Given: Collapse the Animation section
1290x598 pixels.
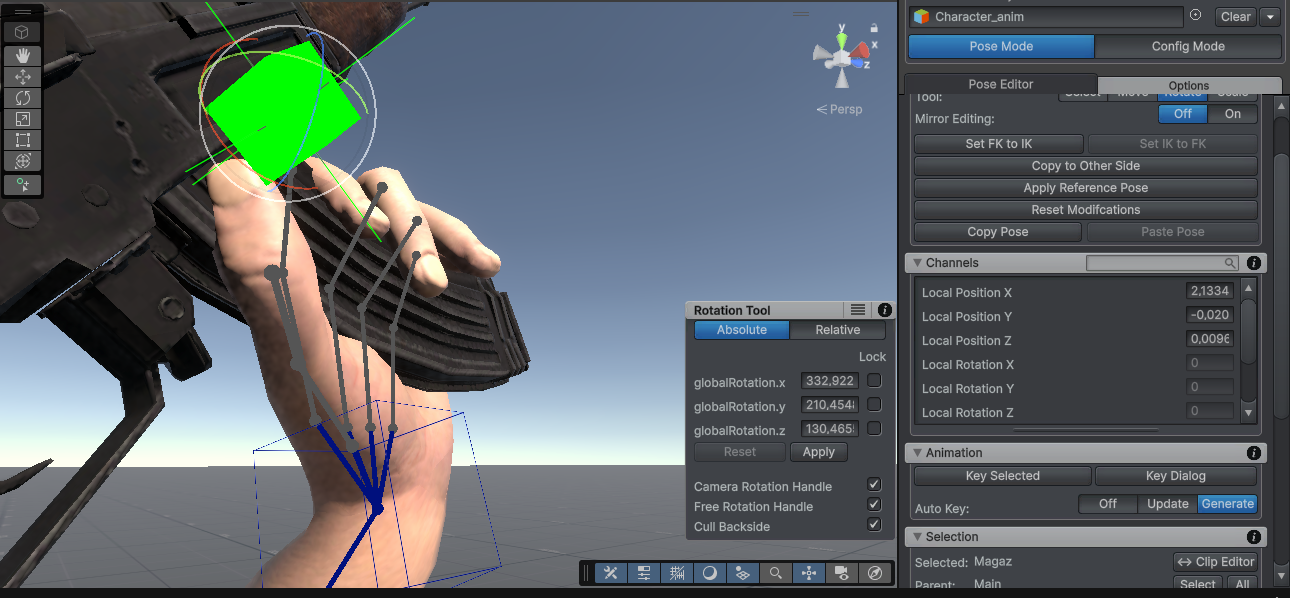Looking at the screenshot, I should click(917, 453).
